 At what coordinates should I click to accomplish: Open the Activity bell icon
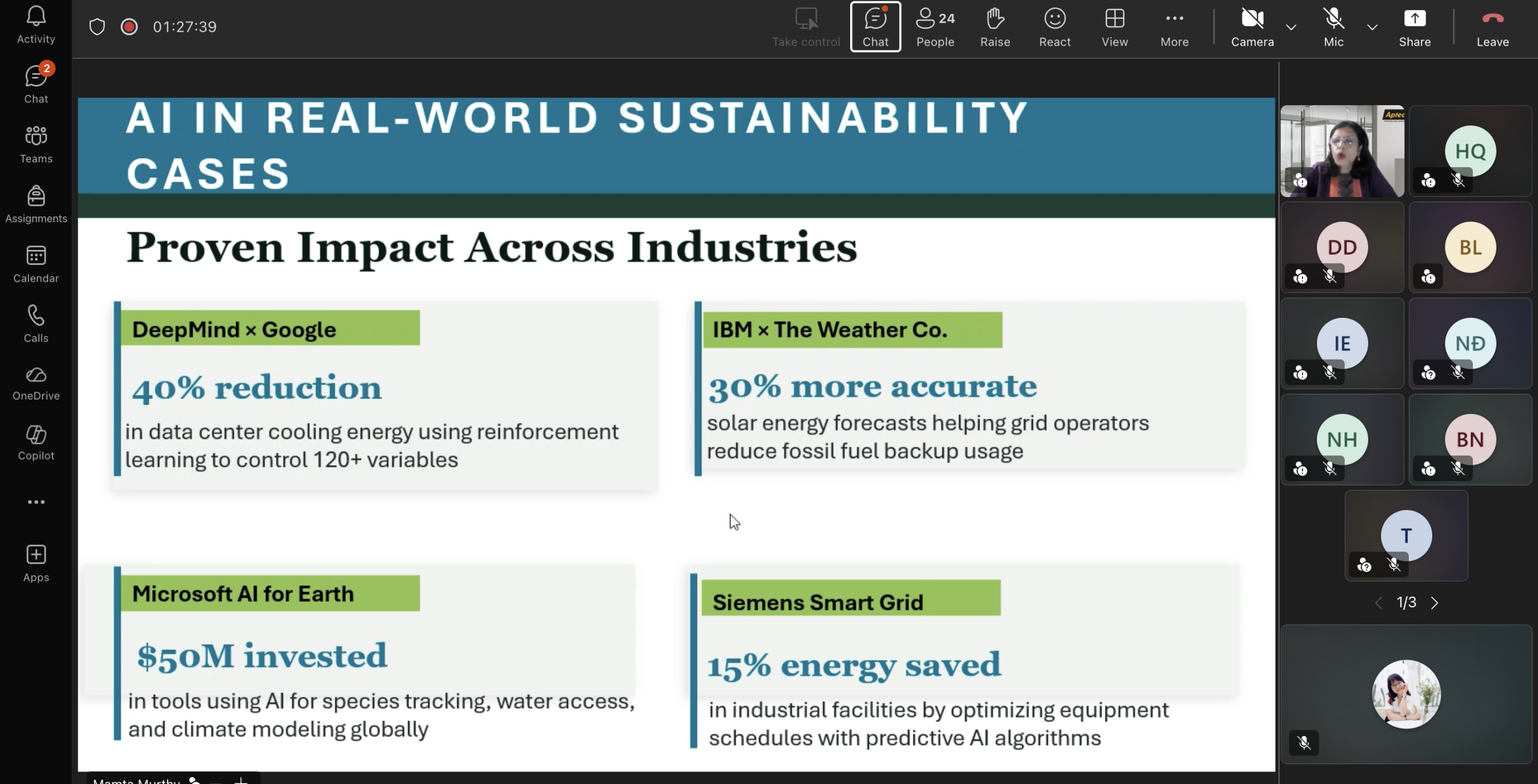36,25
